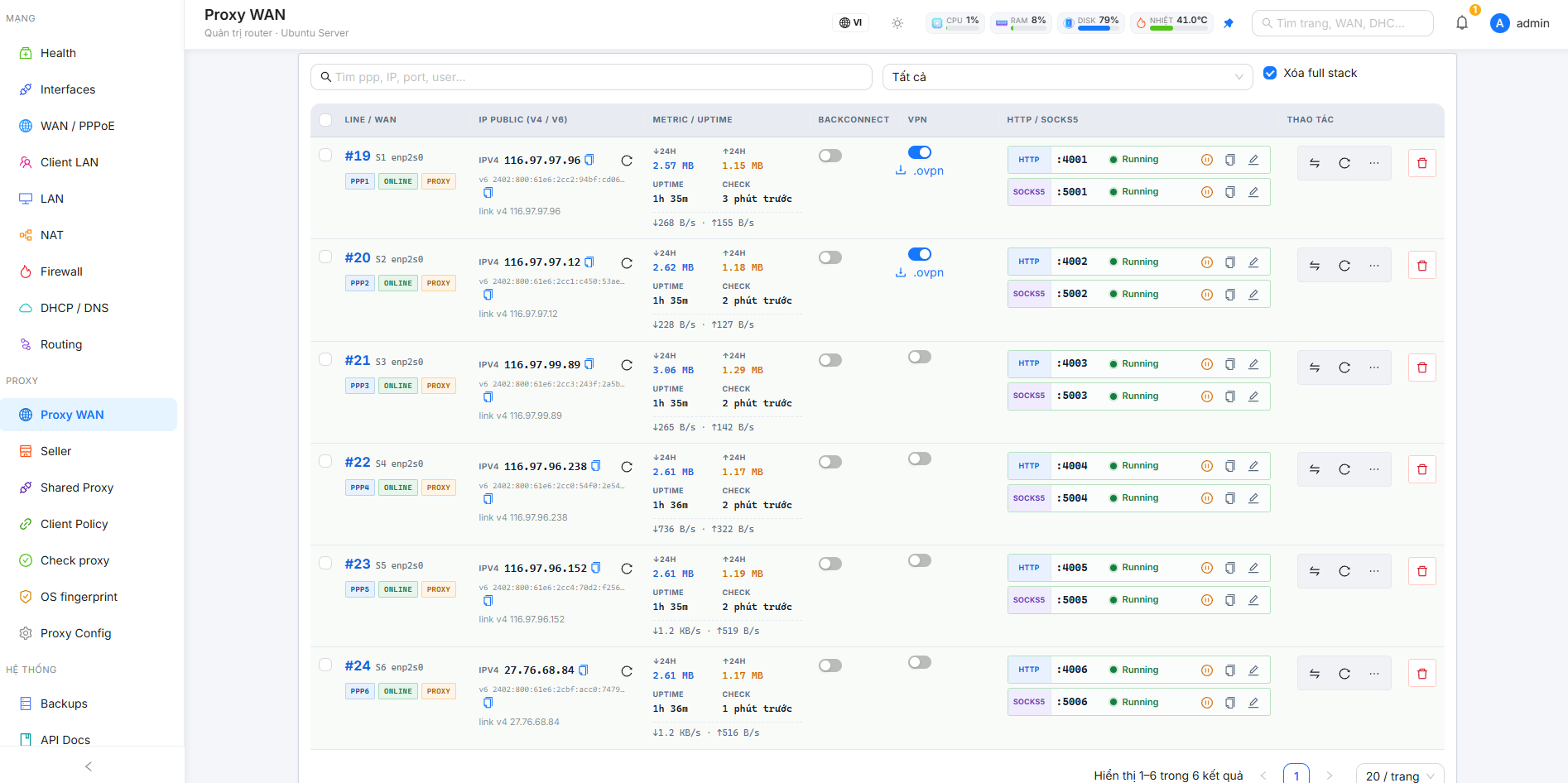Viewport: 1568px width, 783px height.
Task: Switch language with VI selector
Action: [x=850, y=23]
